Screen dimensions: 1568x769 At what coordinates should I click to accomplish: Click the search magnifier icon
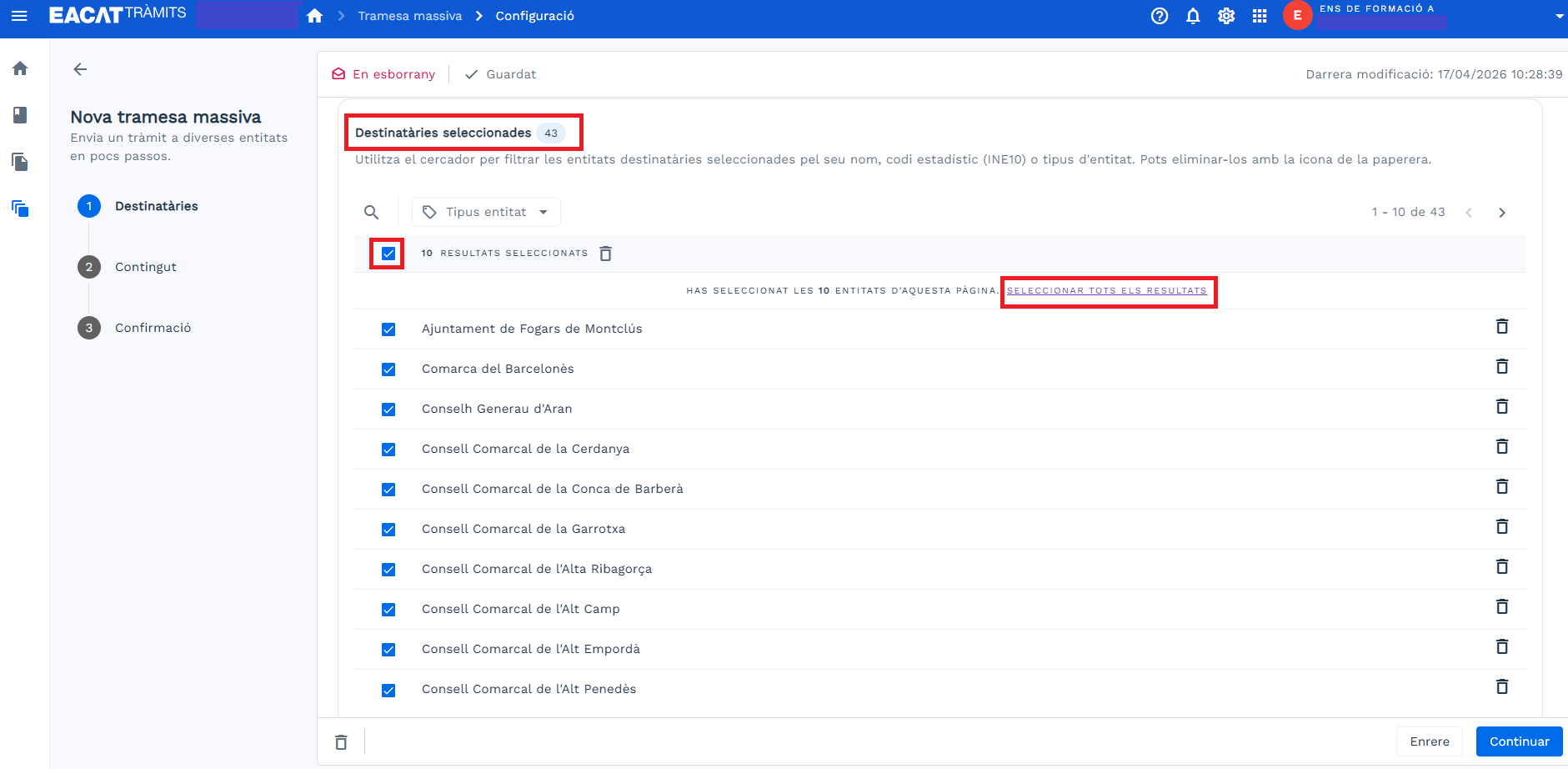click(x=372, y=213)
